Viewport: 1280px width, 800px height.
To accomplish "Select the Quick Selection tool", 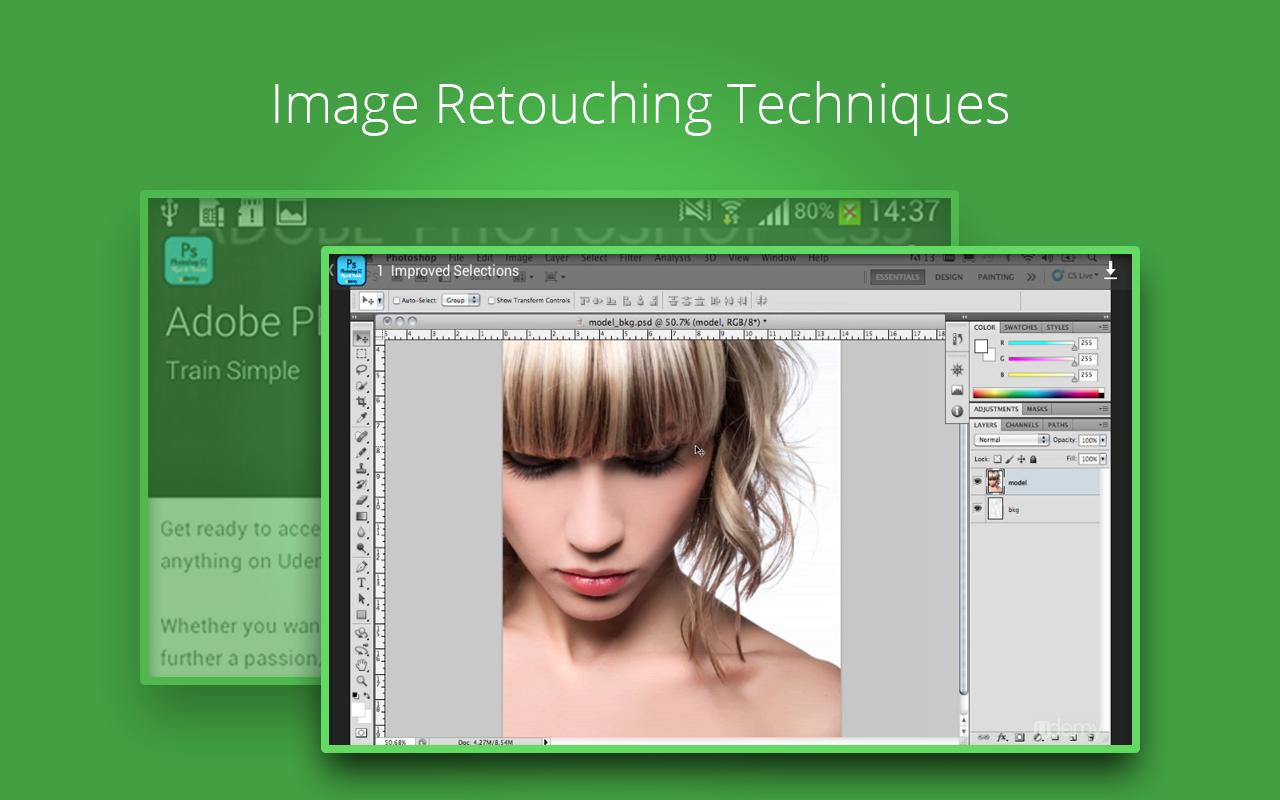I will coord(361,386).
